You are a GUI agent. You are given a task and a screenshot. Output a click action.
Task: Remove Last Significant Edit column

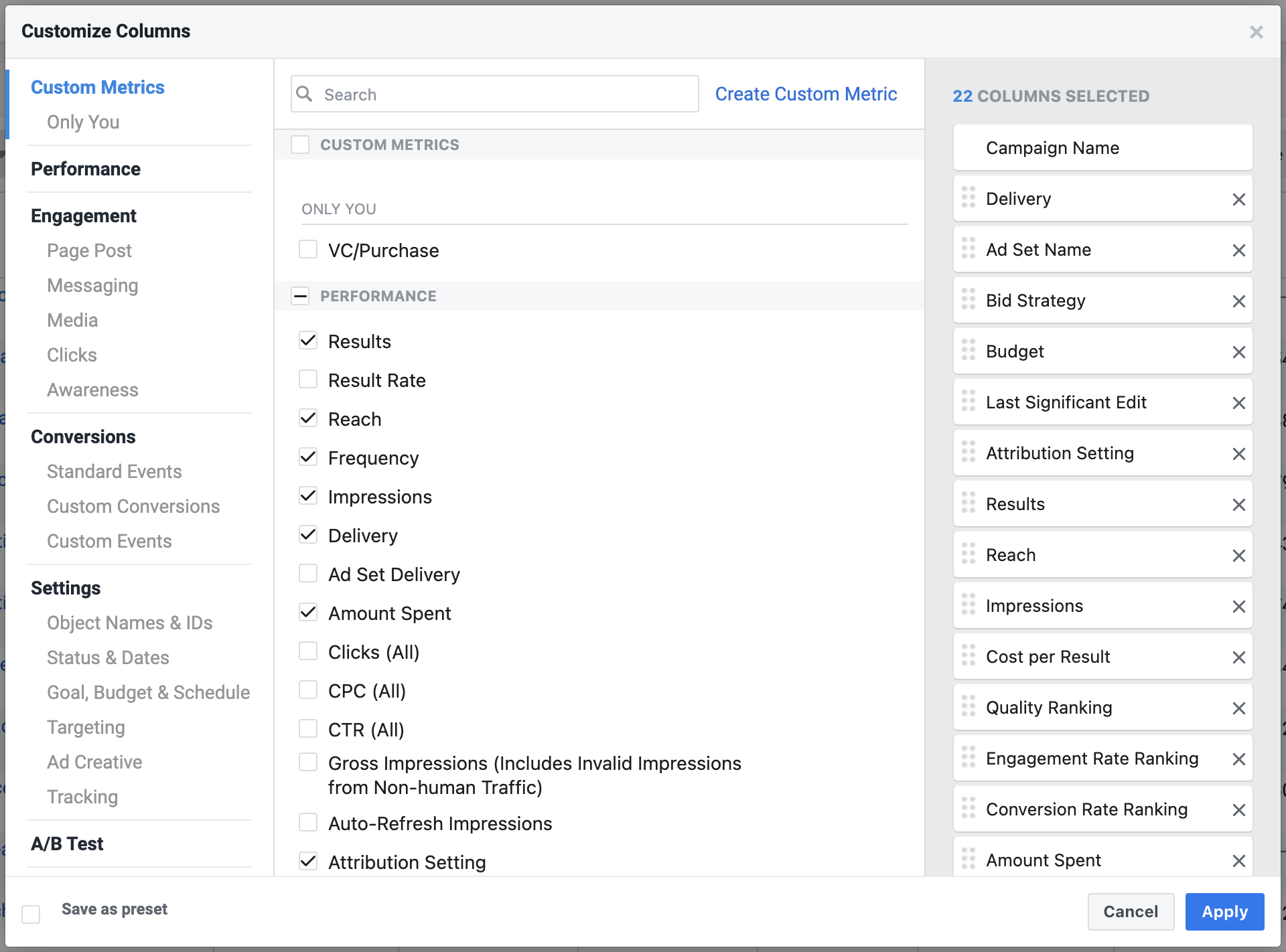[x=1238, y=402]
